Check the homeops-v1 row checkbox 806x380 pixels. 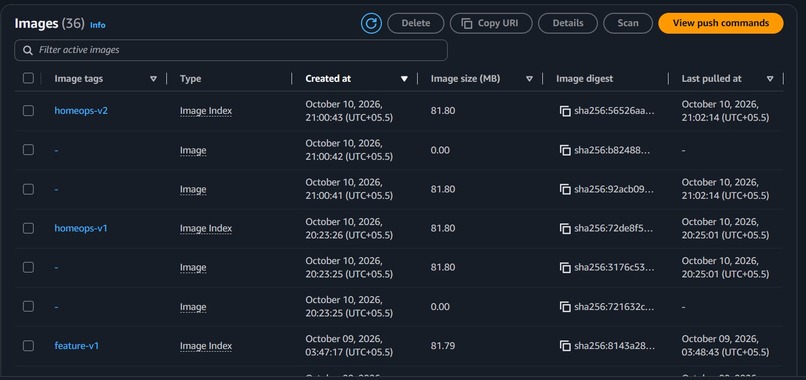pos(28,228)
